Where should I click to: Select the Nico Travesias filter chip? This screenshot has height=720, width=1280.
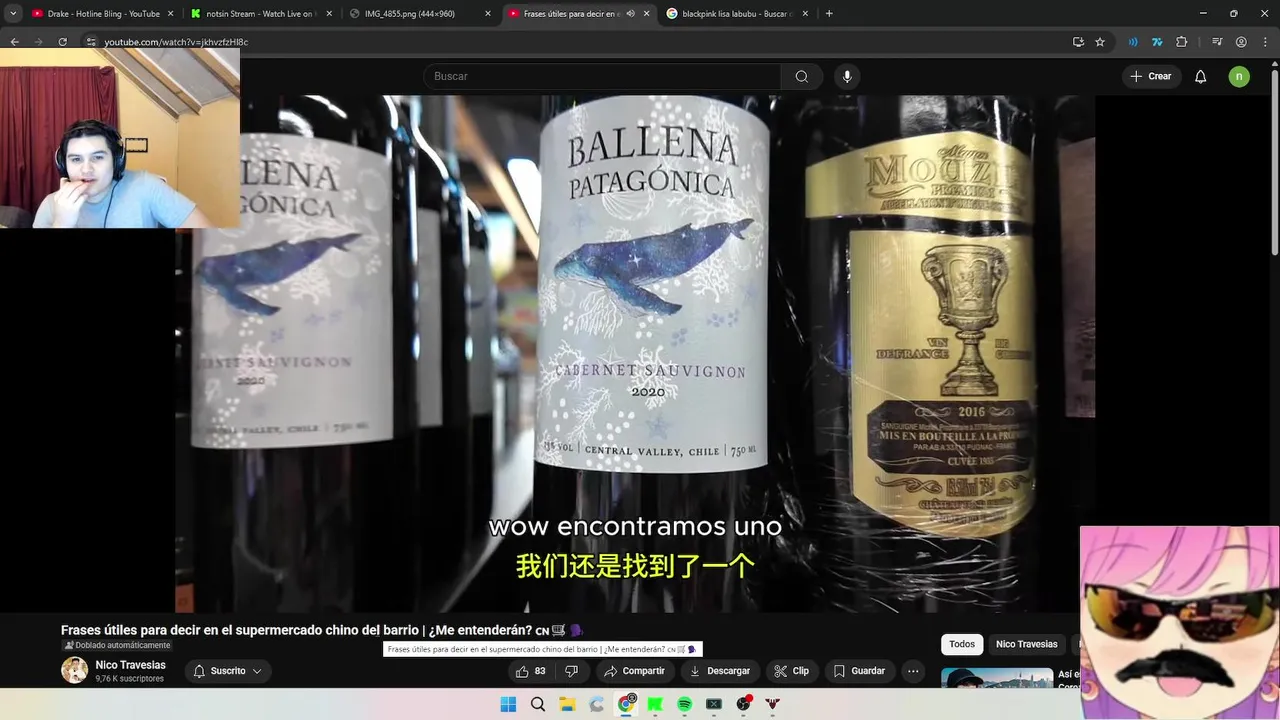[x=1026, y=644]
